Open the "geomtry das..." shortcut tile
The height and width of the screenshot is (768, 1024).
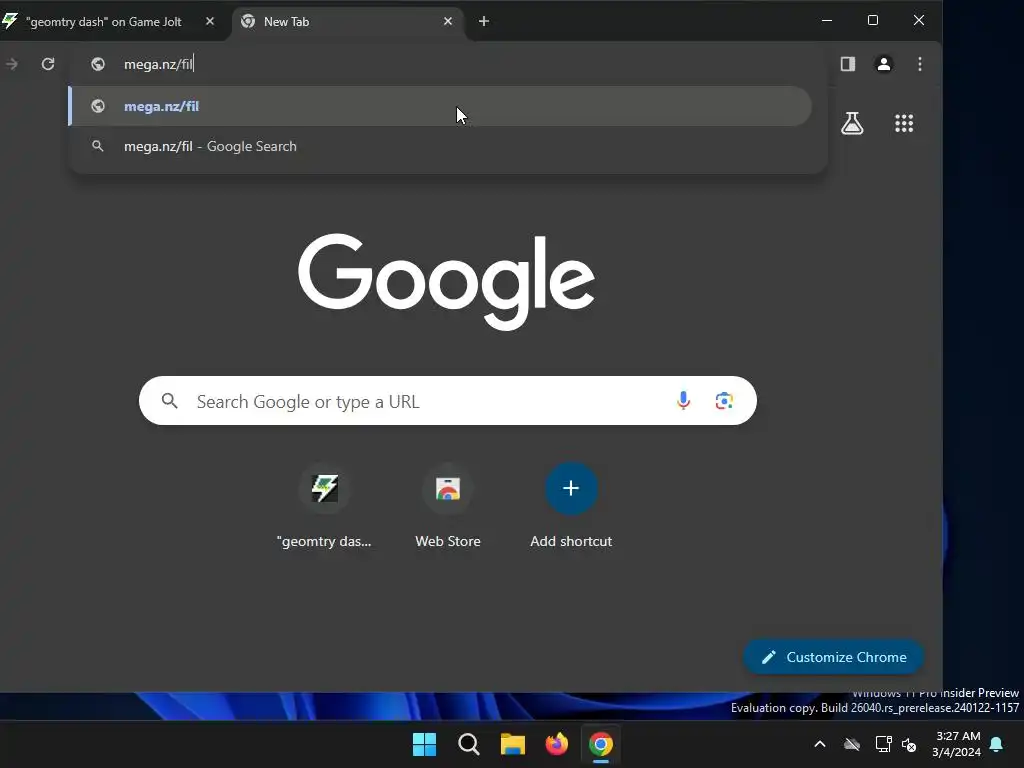(x=324, y=506)
